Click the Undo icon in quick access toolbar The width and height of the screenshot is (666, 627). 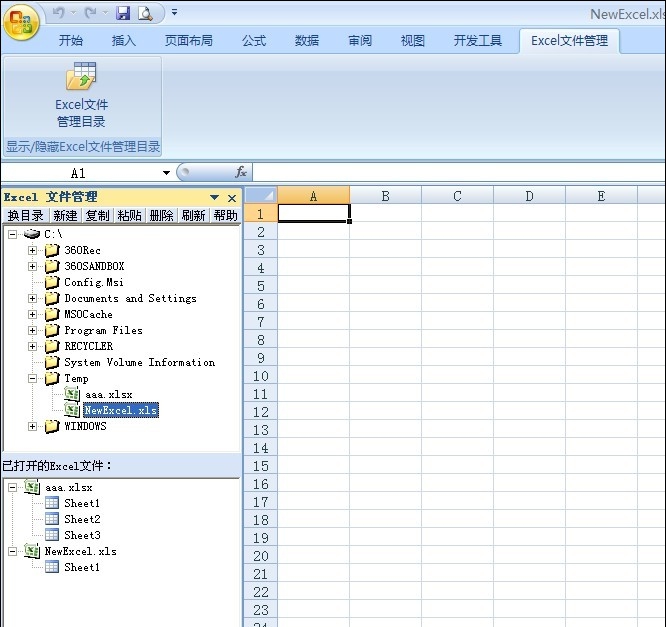[x=59, y=13]
